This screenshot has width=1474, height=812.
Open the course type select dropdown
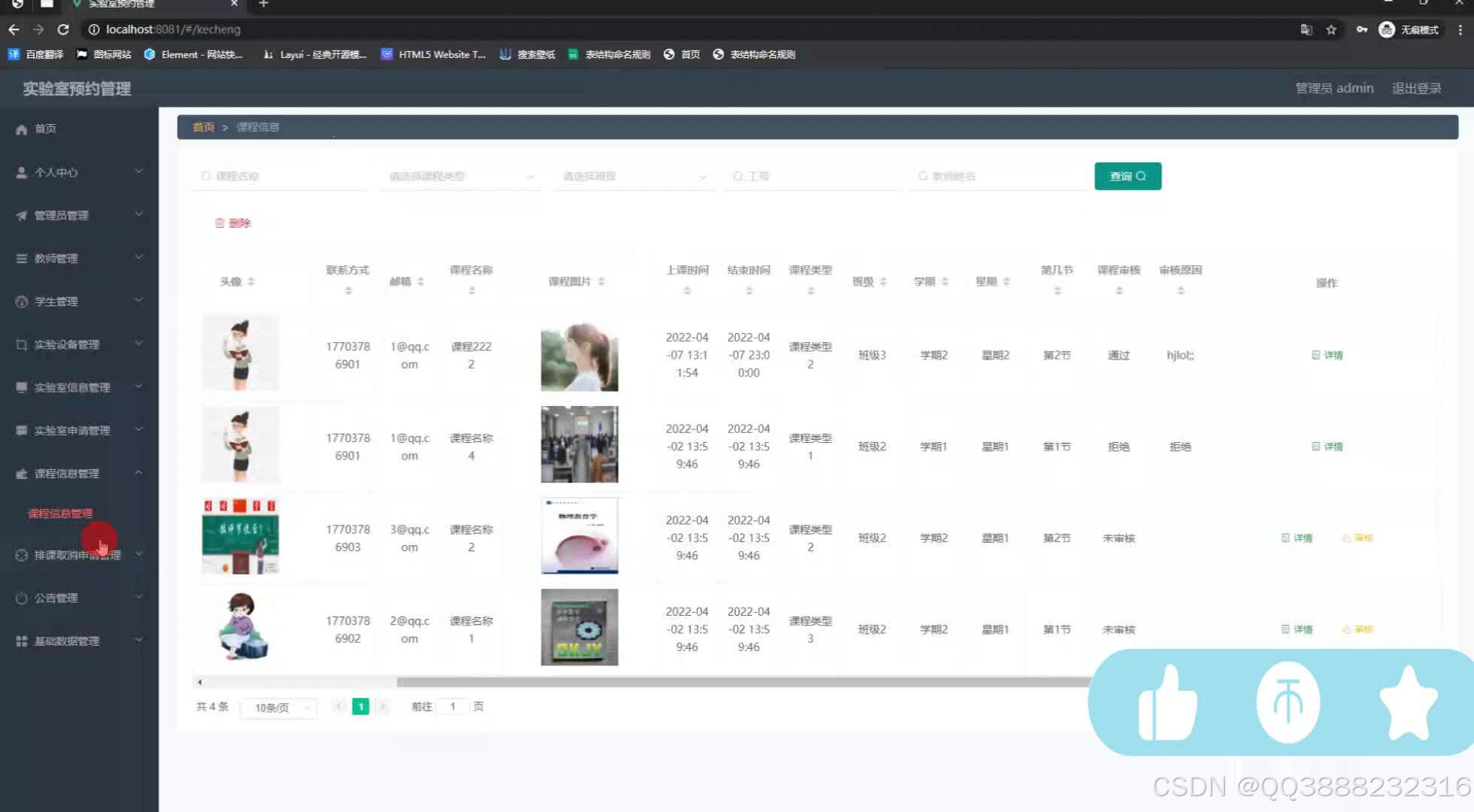pos(460,177)
